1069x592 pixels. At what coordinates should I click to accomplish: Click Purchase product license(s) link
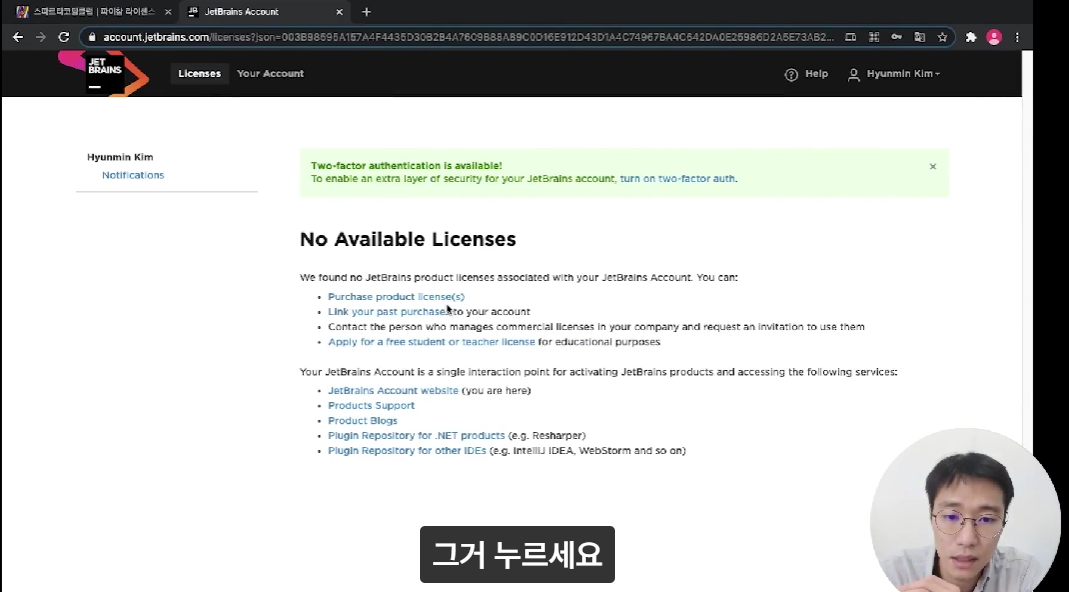pos(396,297)
